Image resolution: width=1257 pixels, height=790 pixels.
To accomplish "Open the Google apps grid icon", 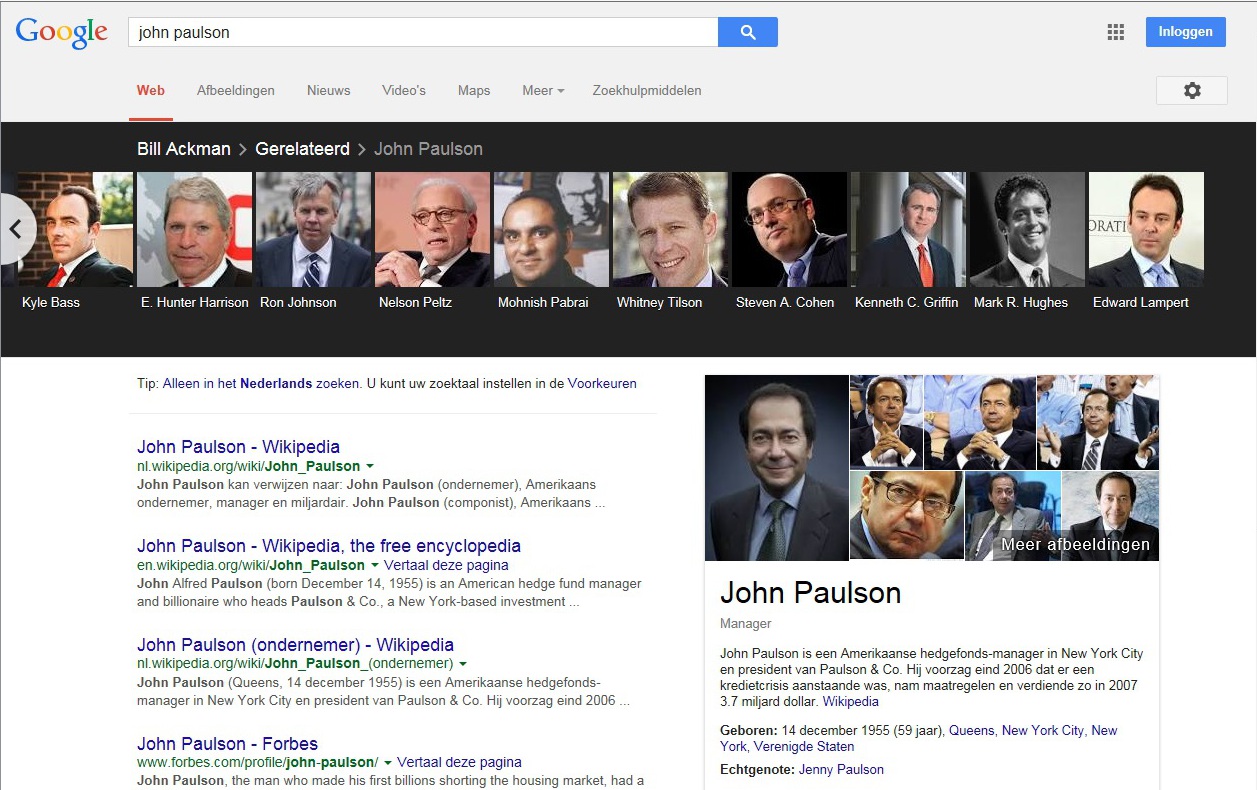I will tap(1116, 32).
